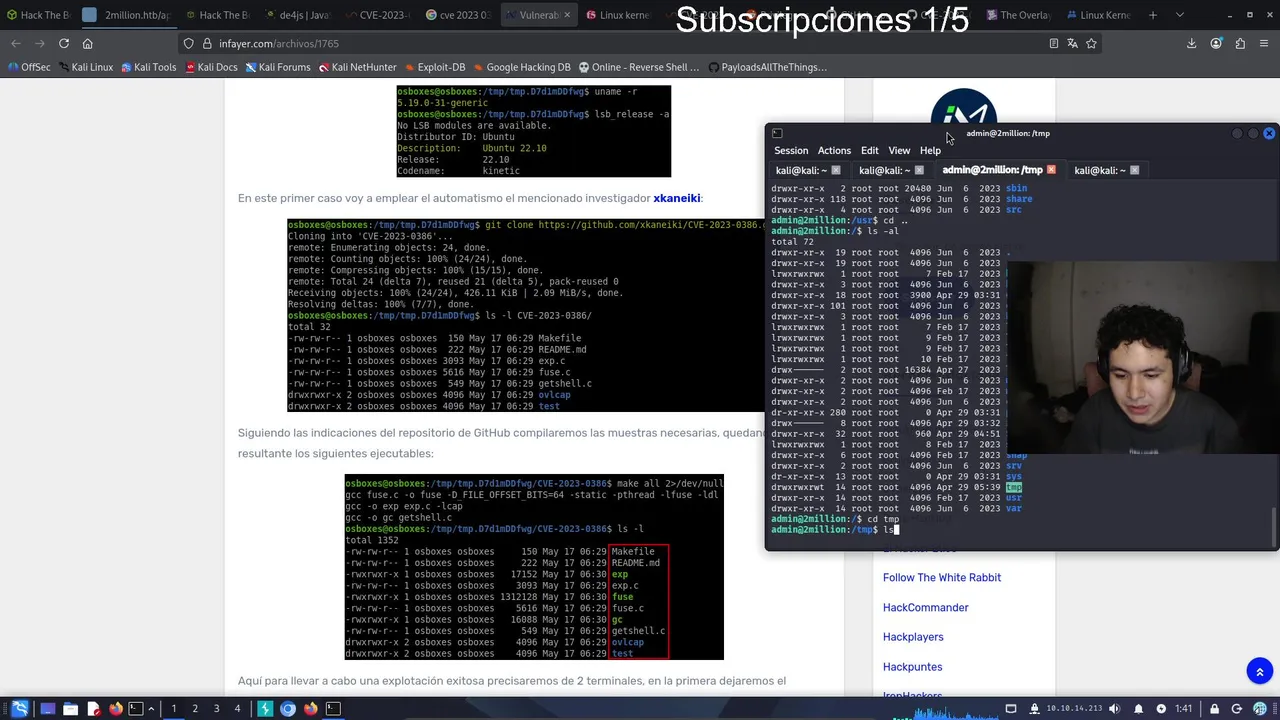The height and width of the screenshot is (720, 1280).
Task: Switch to the first kali@kali terminal tab
Action: pyautogui.click(x=801, y=170)
